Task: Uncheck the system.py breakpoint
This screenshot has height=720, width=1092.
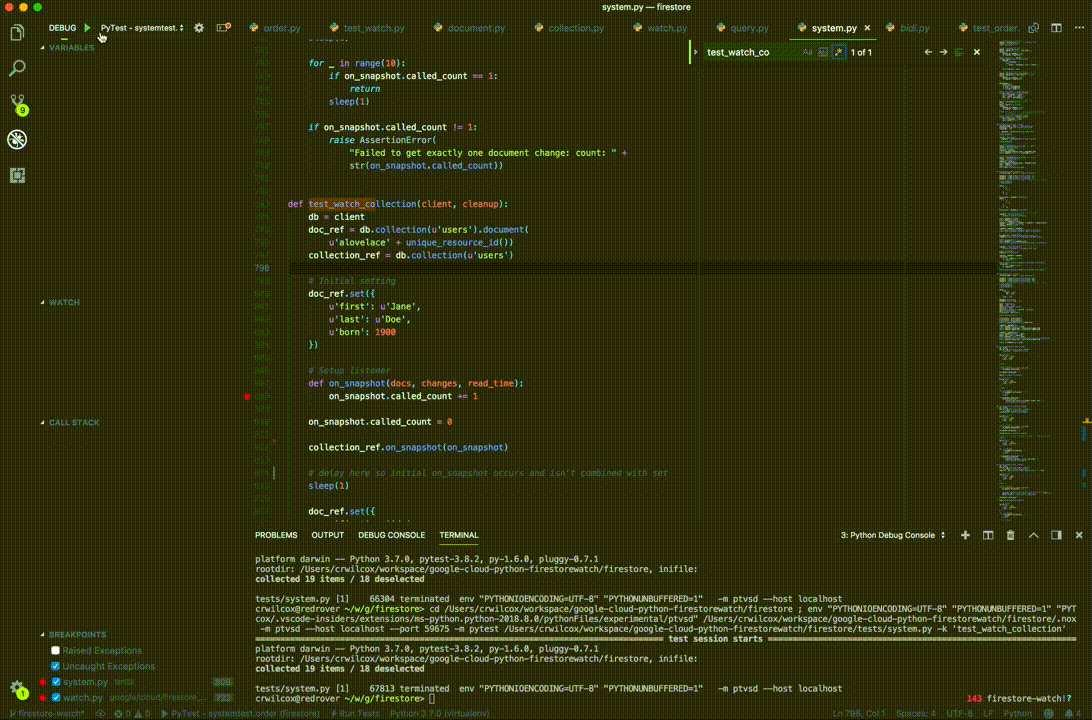Action: click(x=56, y=682)
